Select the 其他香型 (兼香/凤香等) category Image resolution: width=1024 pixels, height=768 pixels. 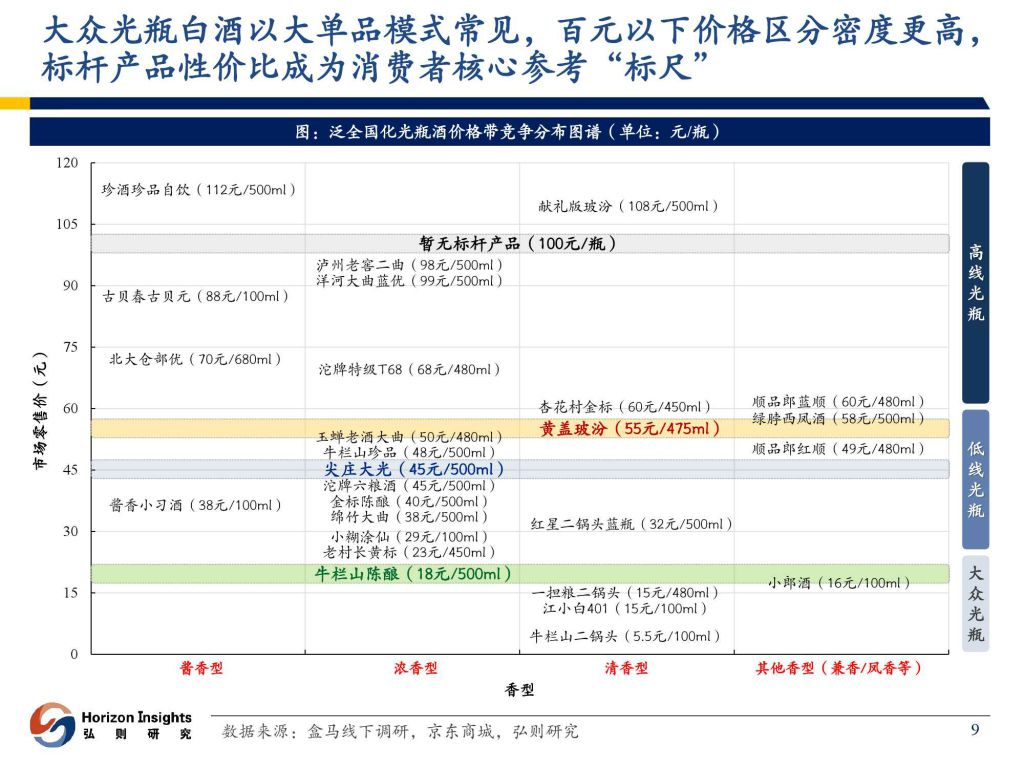[839, 668]
